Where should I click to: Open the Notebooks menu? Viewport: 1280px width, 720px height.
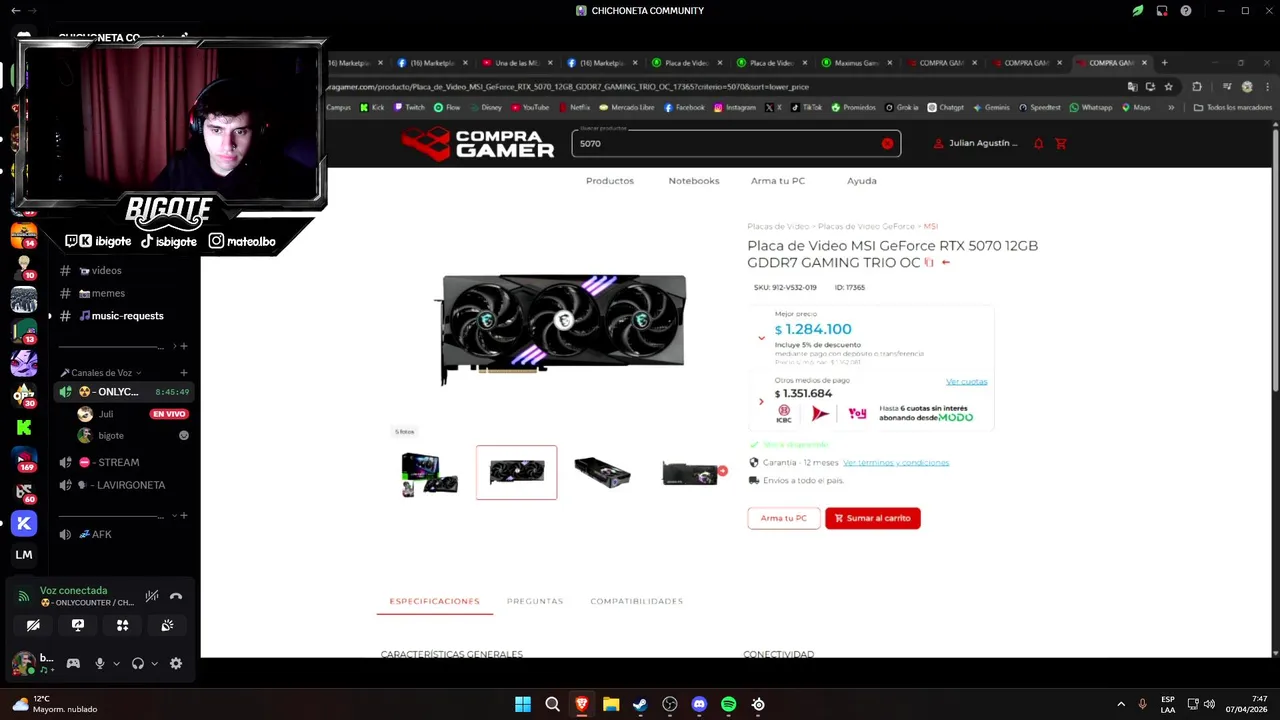tap(694, 181)
